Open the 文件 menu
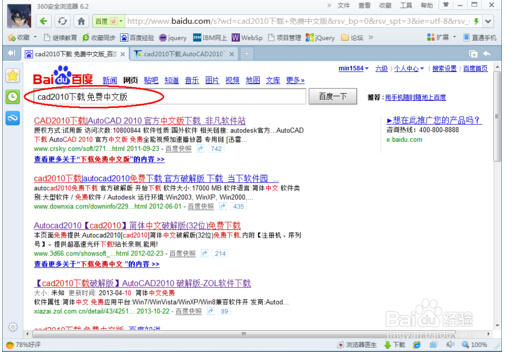Image resolution: width=519 pixels, height=360 pixels. (343, 5)
